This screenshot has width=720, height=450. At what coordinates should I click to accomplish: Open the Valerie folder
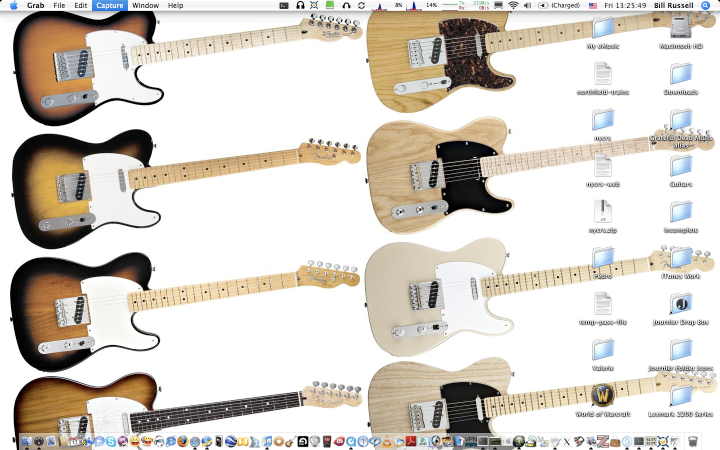pyautogui.click(x=602, y=349)
